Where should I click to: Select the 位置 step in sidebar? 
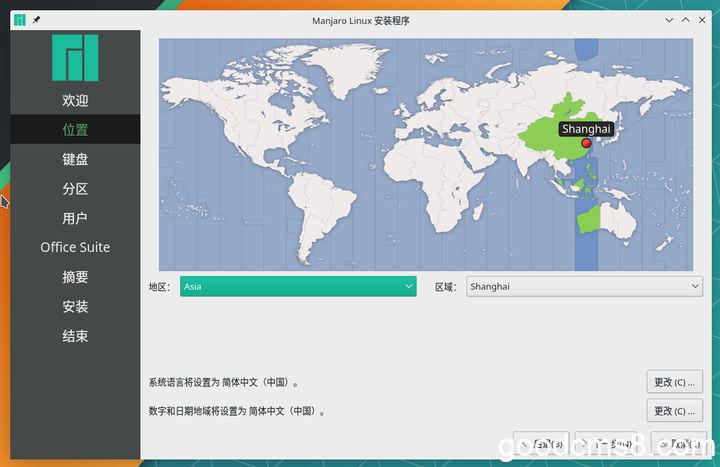pyautogui.click(x=75, y=129)
